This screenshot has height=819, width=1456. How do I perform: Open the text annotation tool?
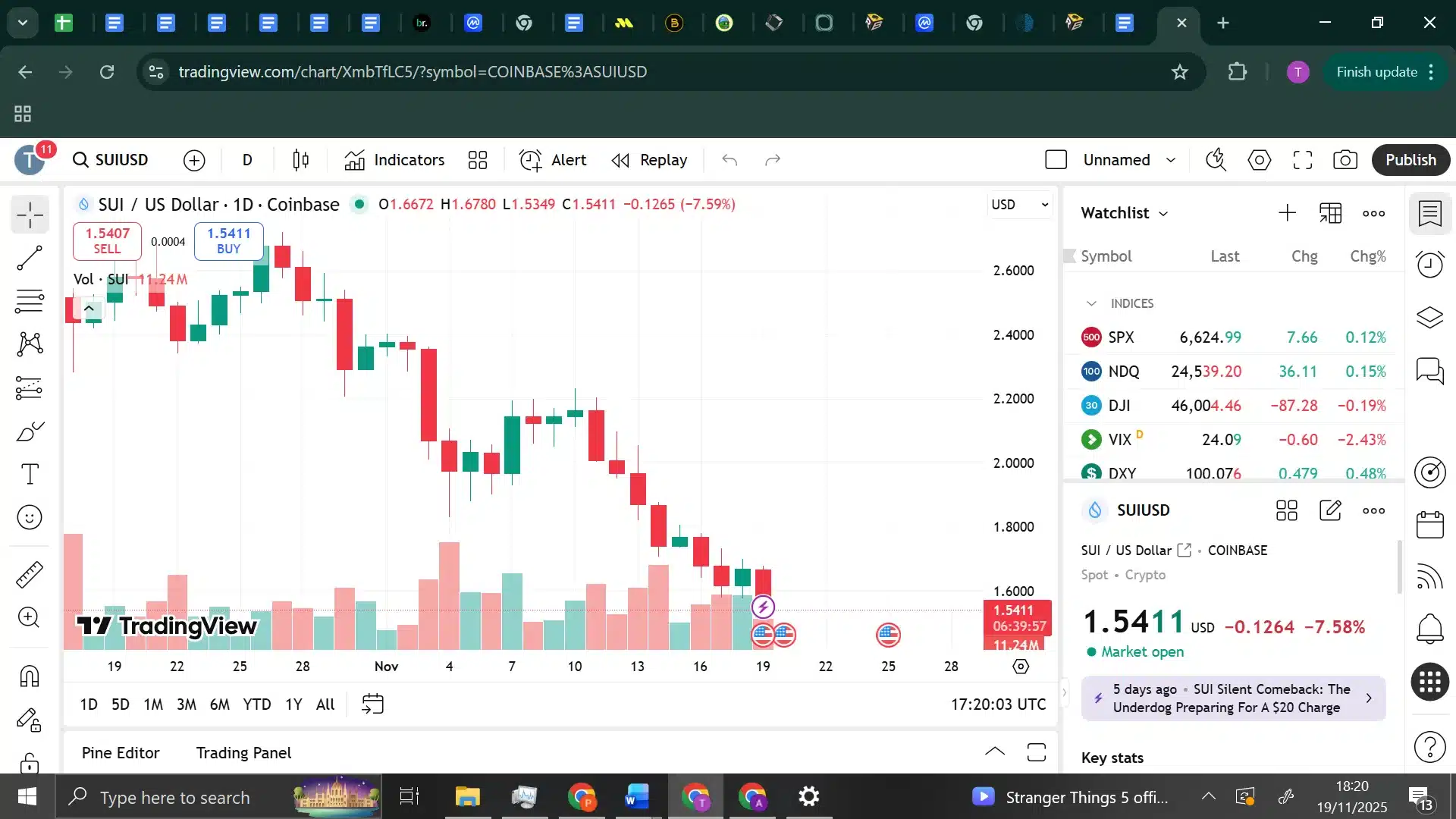click(x=29, y=473)
